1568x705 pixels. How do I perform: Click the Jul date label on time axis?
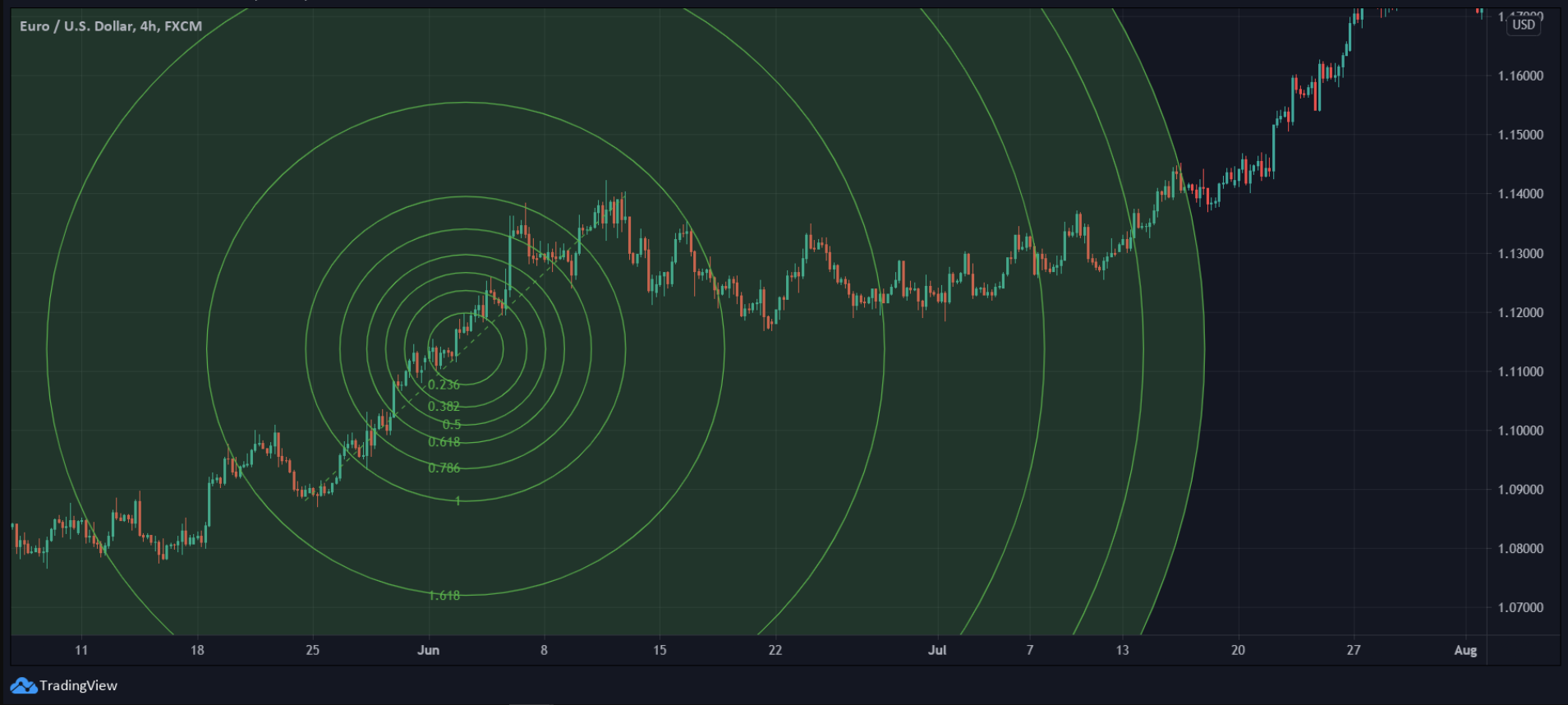pyautogui.click(x=937, y=650)
